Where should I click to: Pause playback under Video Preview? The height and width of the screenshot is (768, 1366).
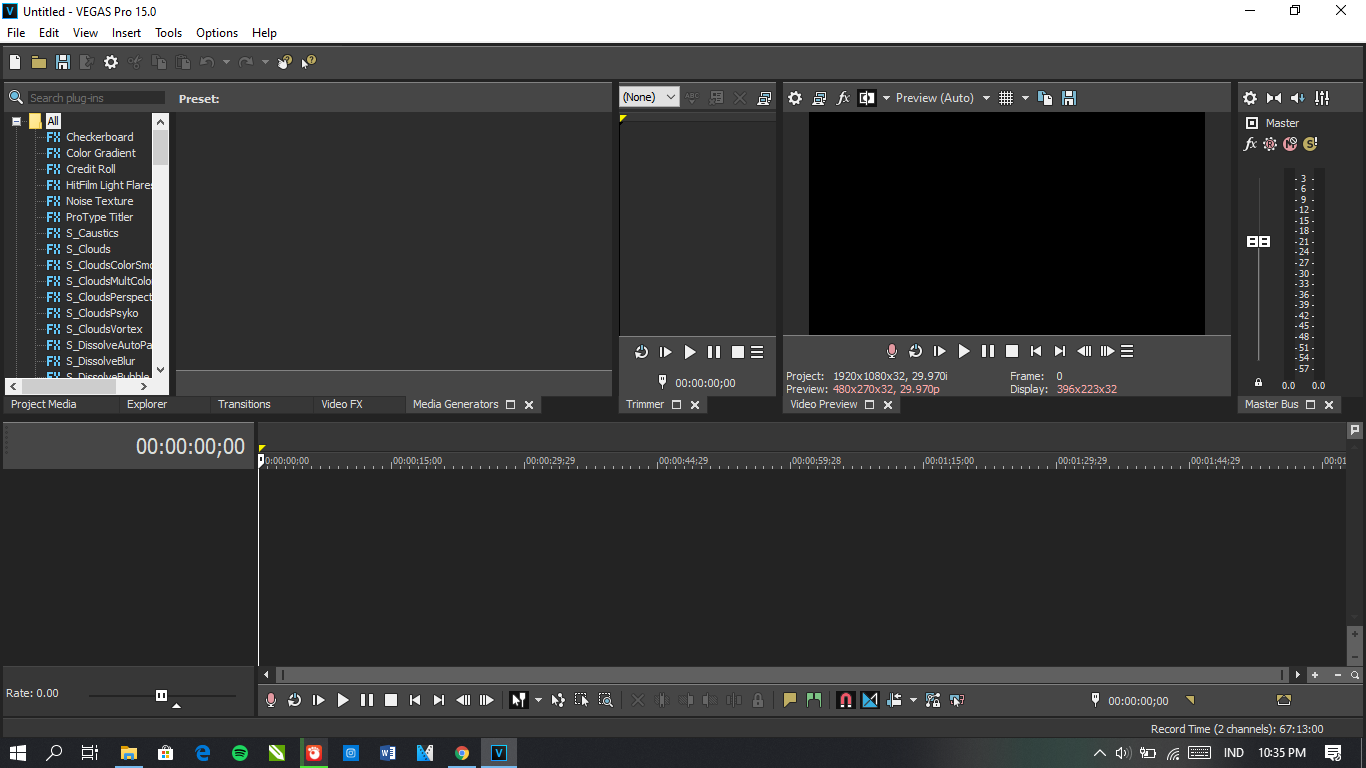click(x=988, y=351)
